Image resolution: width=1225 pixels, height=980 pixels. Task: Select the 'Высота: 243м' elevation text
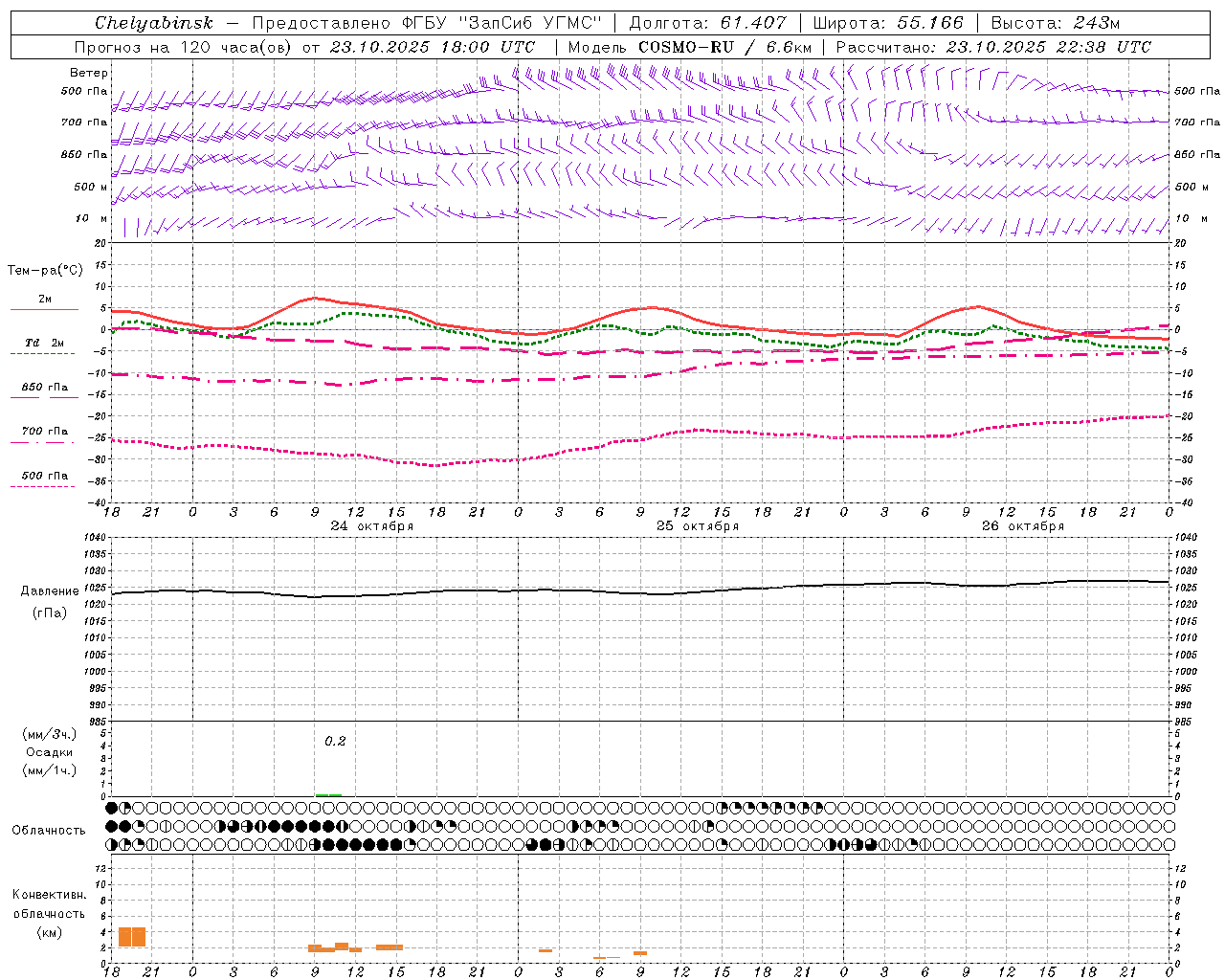coord(1056,23)
